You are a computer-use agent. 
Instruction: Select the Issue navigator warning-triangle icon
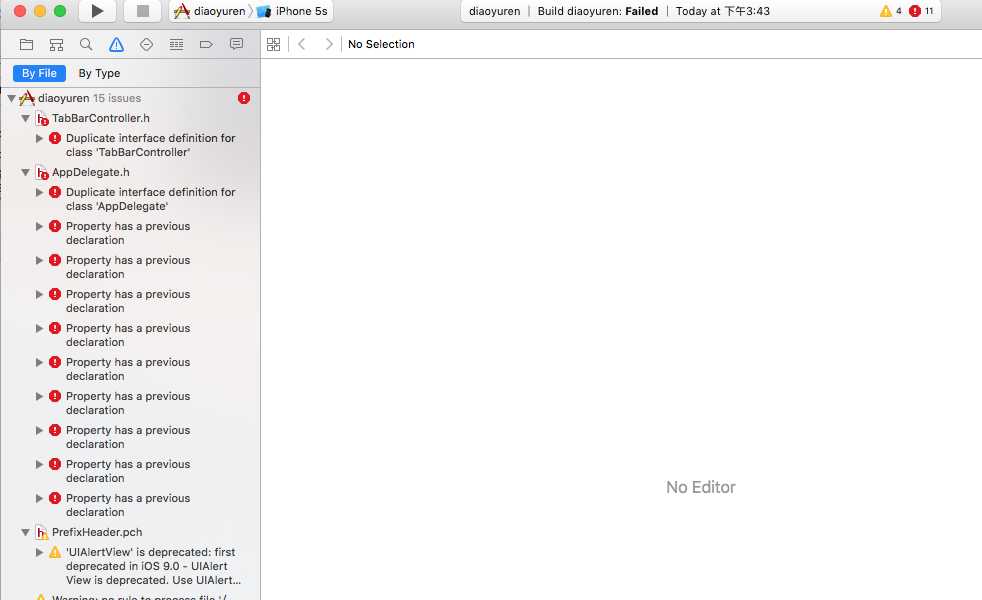(116, 44)
